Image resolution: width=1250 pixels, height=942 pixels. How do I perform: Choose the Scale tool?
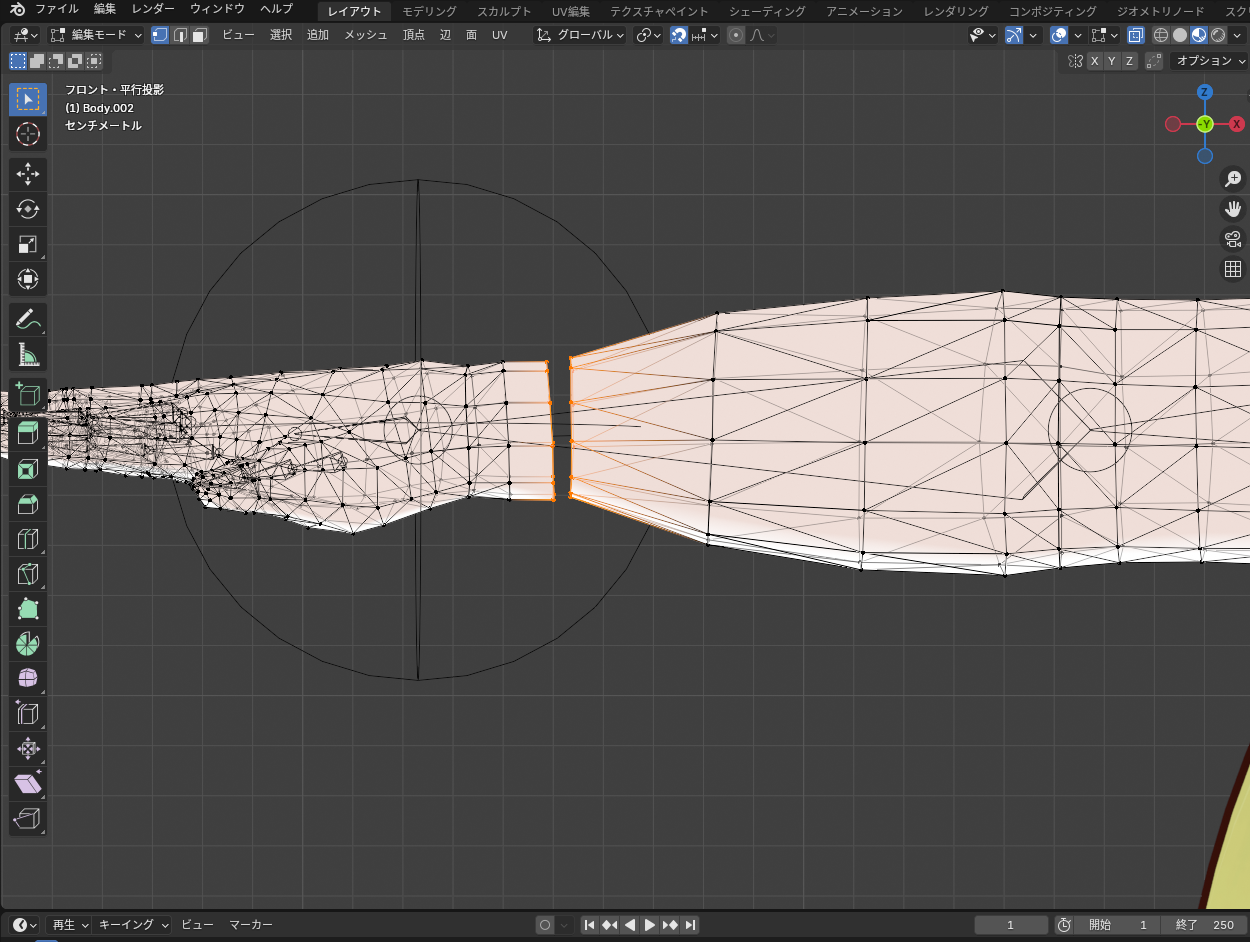28,244
